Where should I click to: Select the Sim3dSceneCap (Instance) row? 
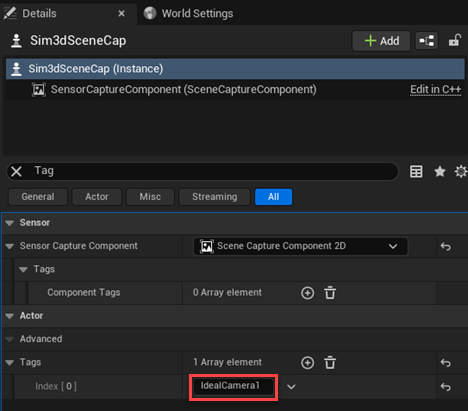235,69
